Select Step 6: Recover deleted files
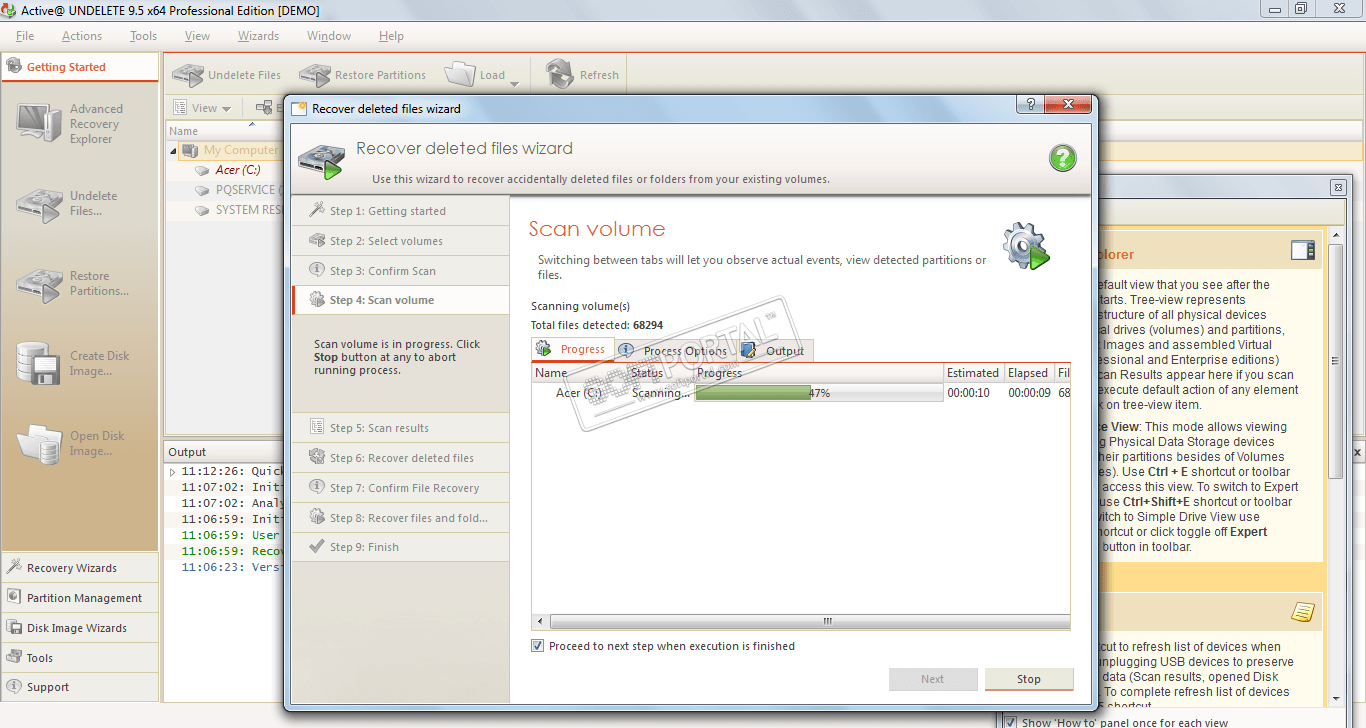This screenshot has height=728, width=1366. click(x=401, y=458)
